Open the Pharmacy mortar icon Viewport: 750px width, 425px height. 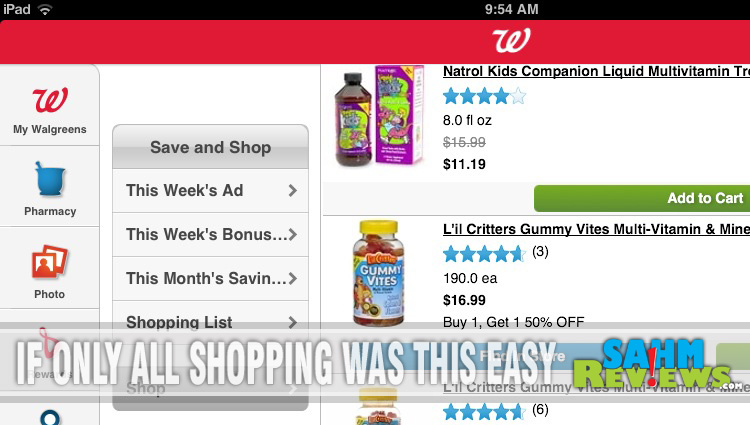[x=50, y=179]
